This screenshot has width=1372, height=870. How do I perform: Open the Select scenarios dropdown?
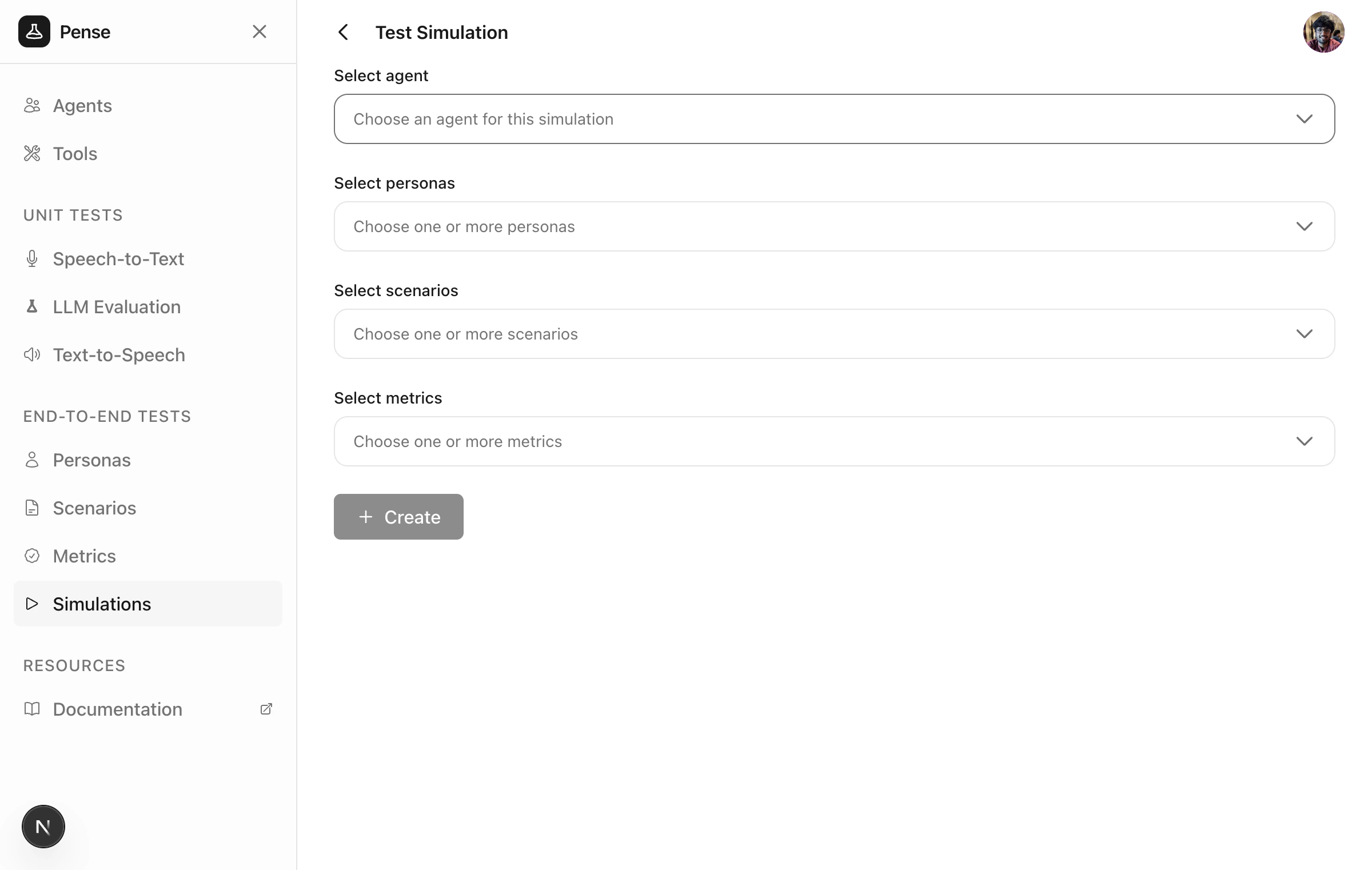coord(833,334)
